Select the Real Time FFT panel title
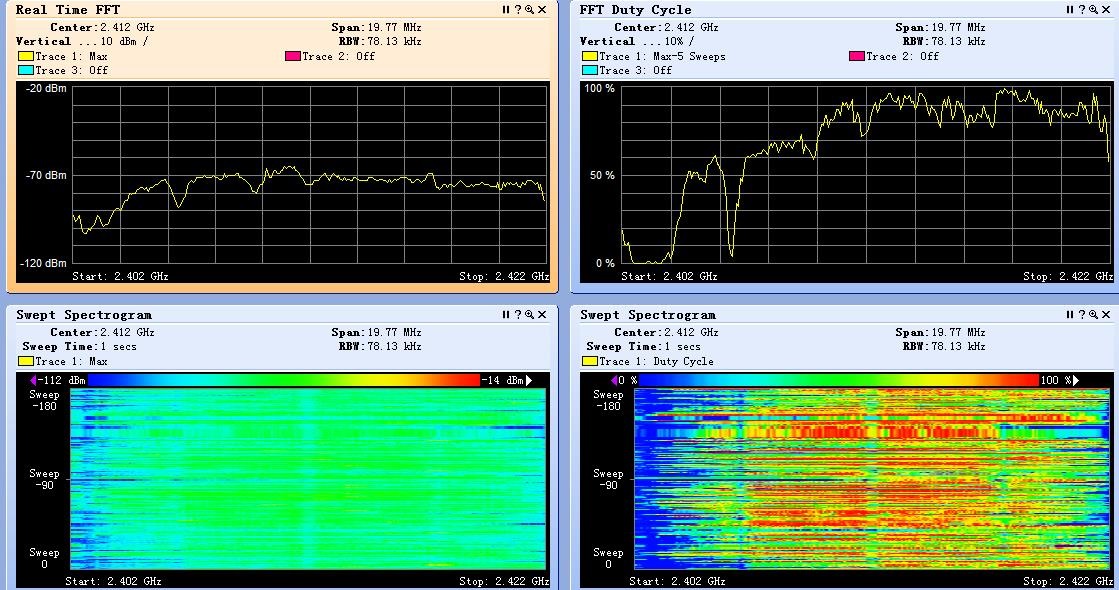 click(68, 10)
